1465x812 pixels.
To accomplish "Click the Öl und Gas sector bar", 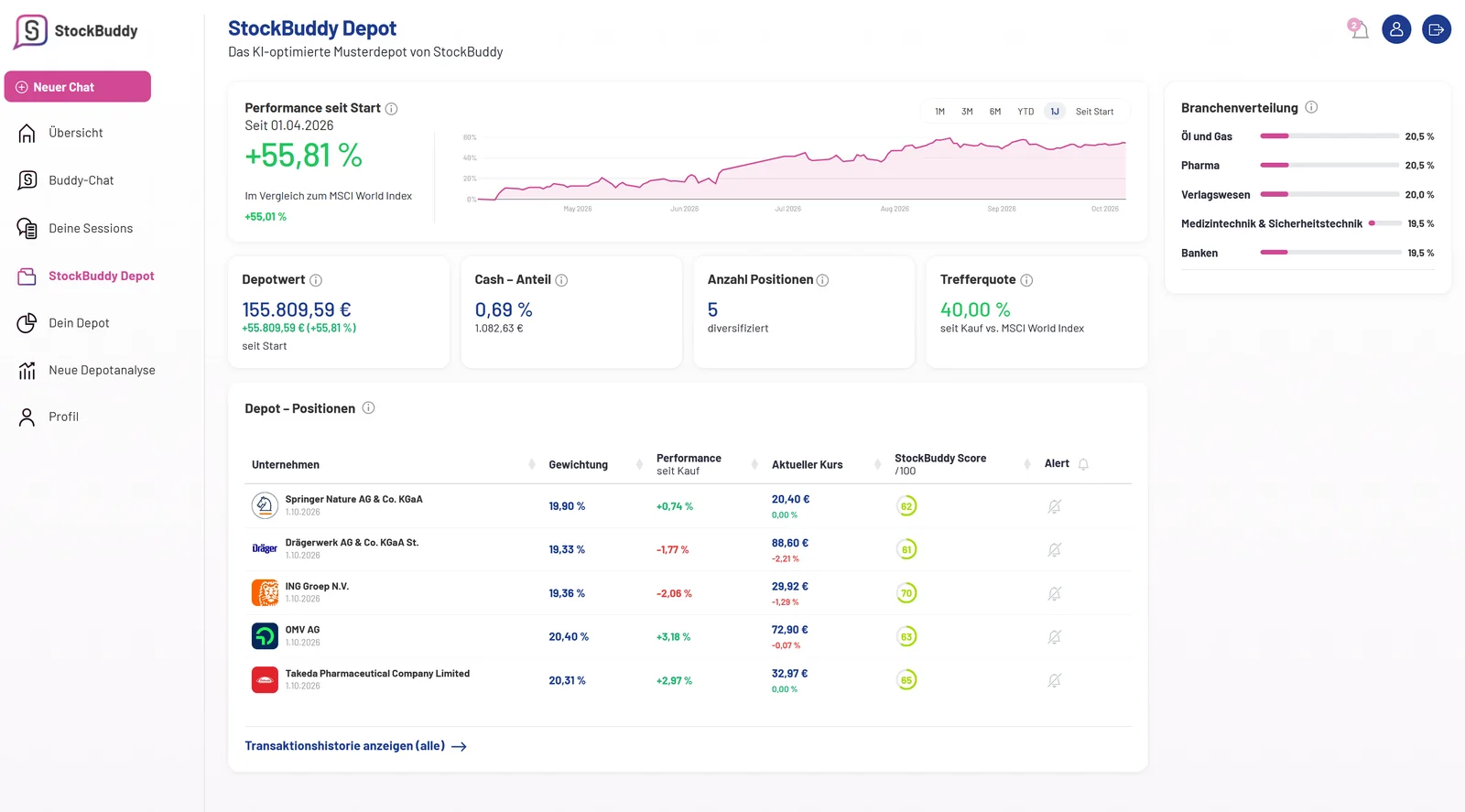I will point(1329,136).
